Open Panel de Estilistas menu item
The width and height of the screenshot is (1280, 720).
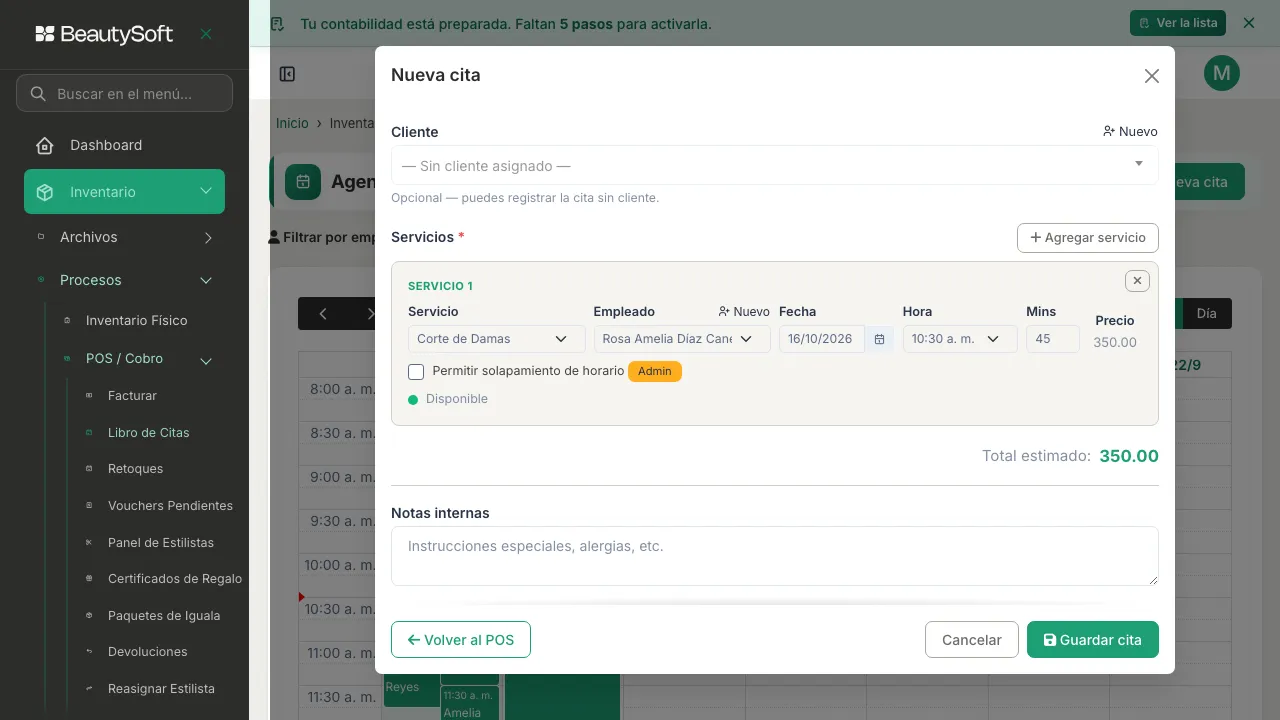161,543
